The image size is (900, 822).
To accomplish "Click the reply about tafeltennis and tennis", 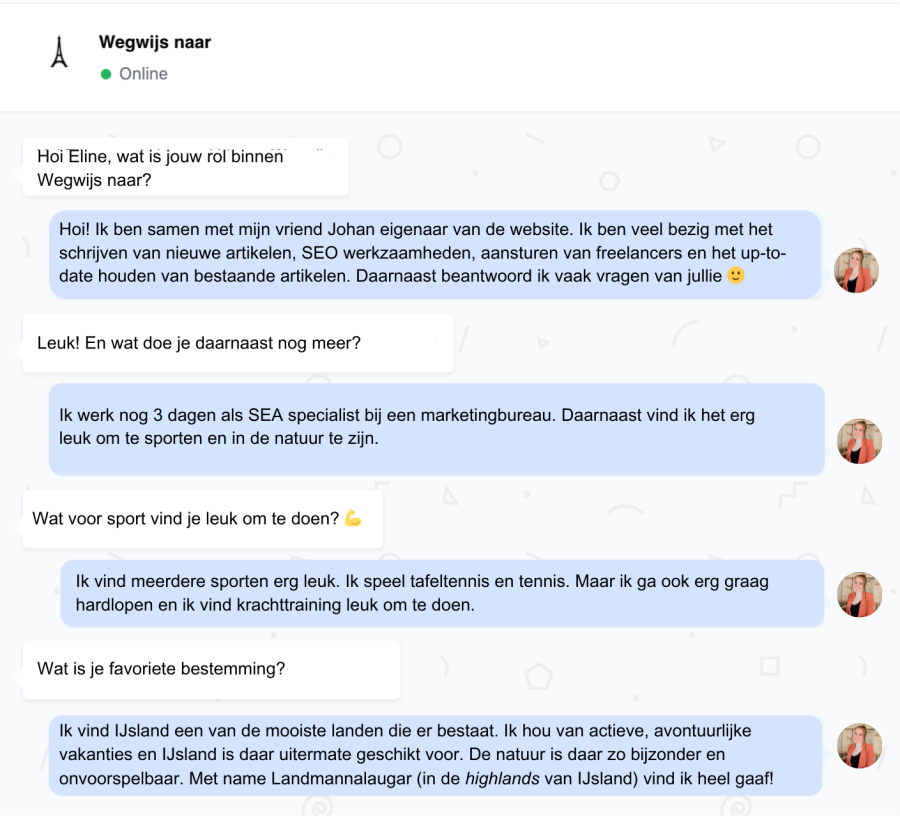I will tap(442, 593).
